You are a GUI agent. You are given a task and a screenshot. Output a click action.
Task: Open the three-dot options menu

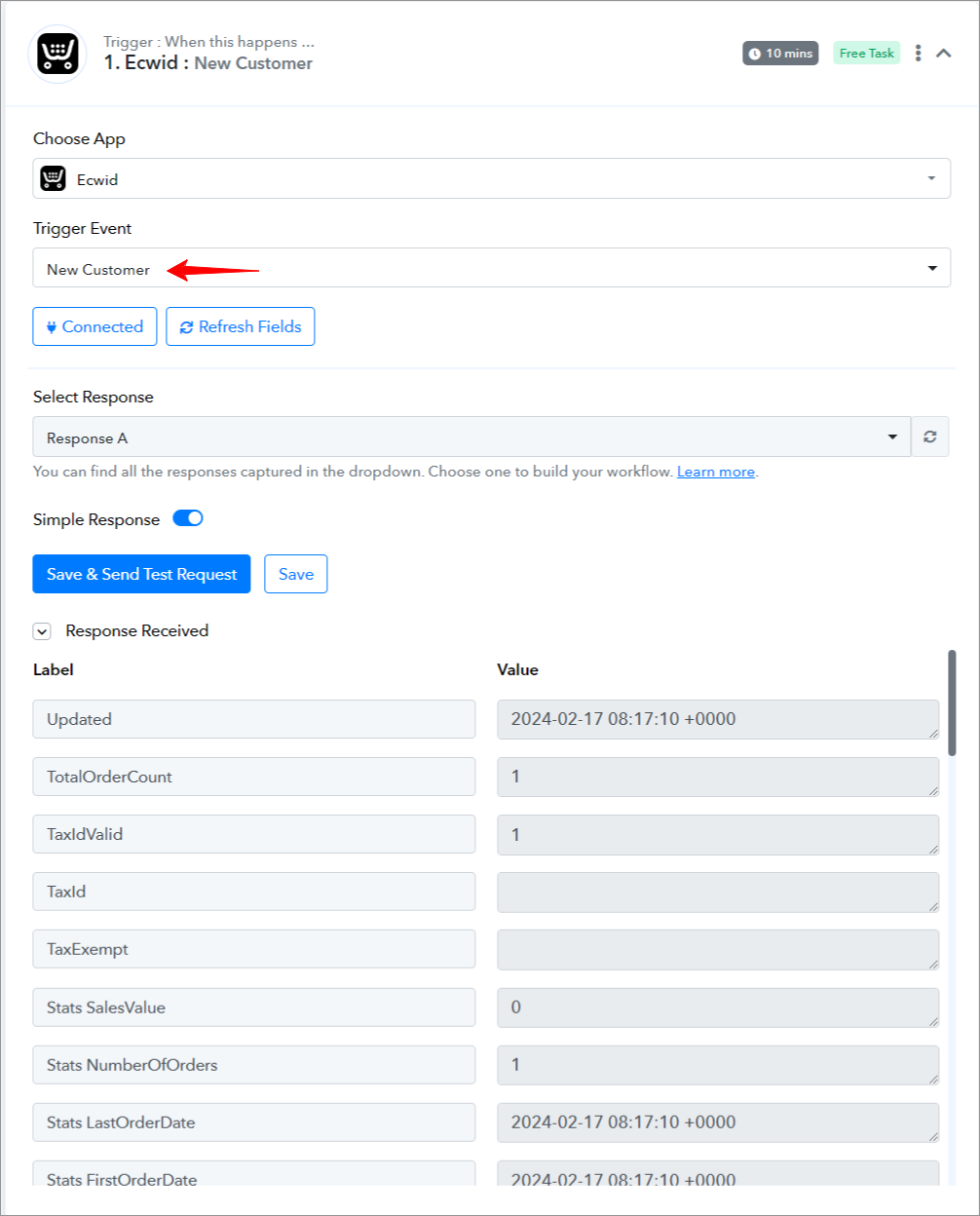pyautogui.click(x=918, y=54)
